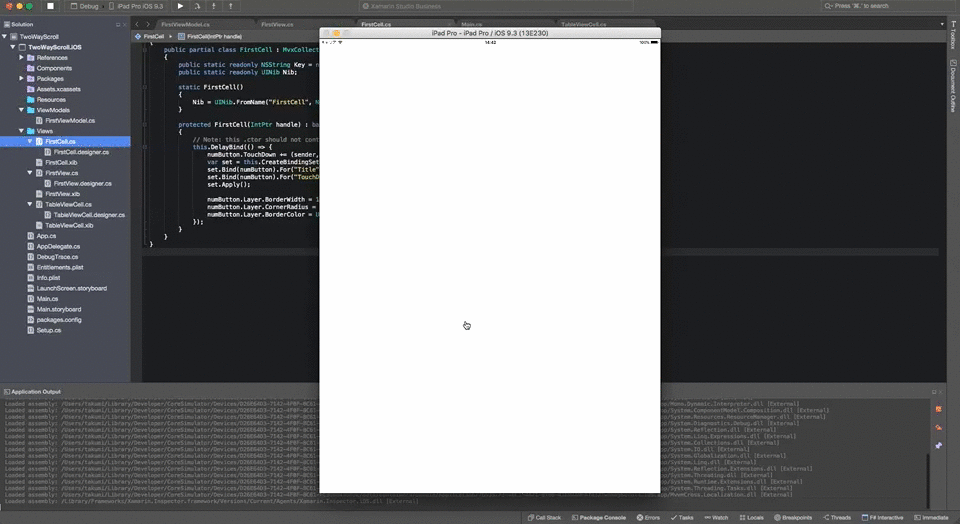The width and height of the screenshot is (960, 524).
Task: Click the Step Out debug icon
Action: pyautogui.click(x=231, y=6)
